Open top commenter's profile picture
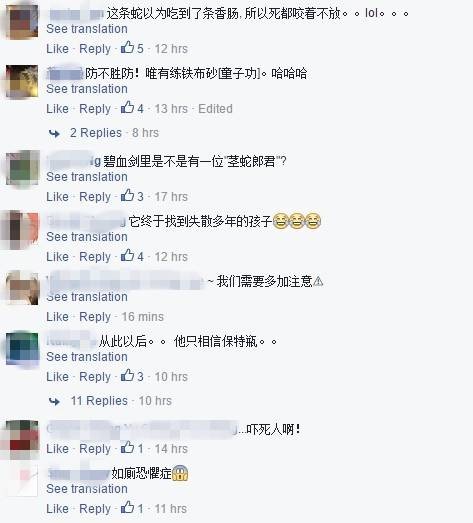The image size is (473, 523). pos(22,21)
